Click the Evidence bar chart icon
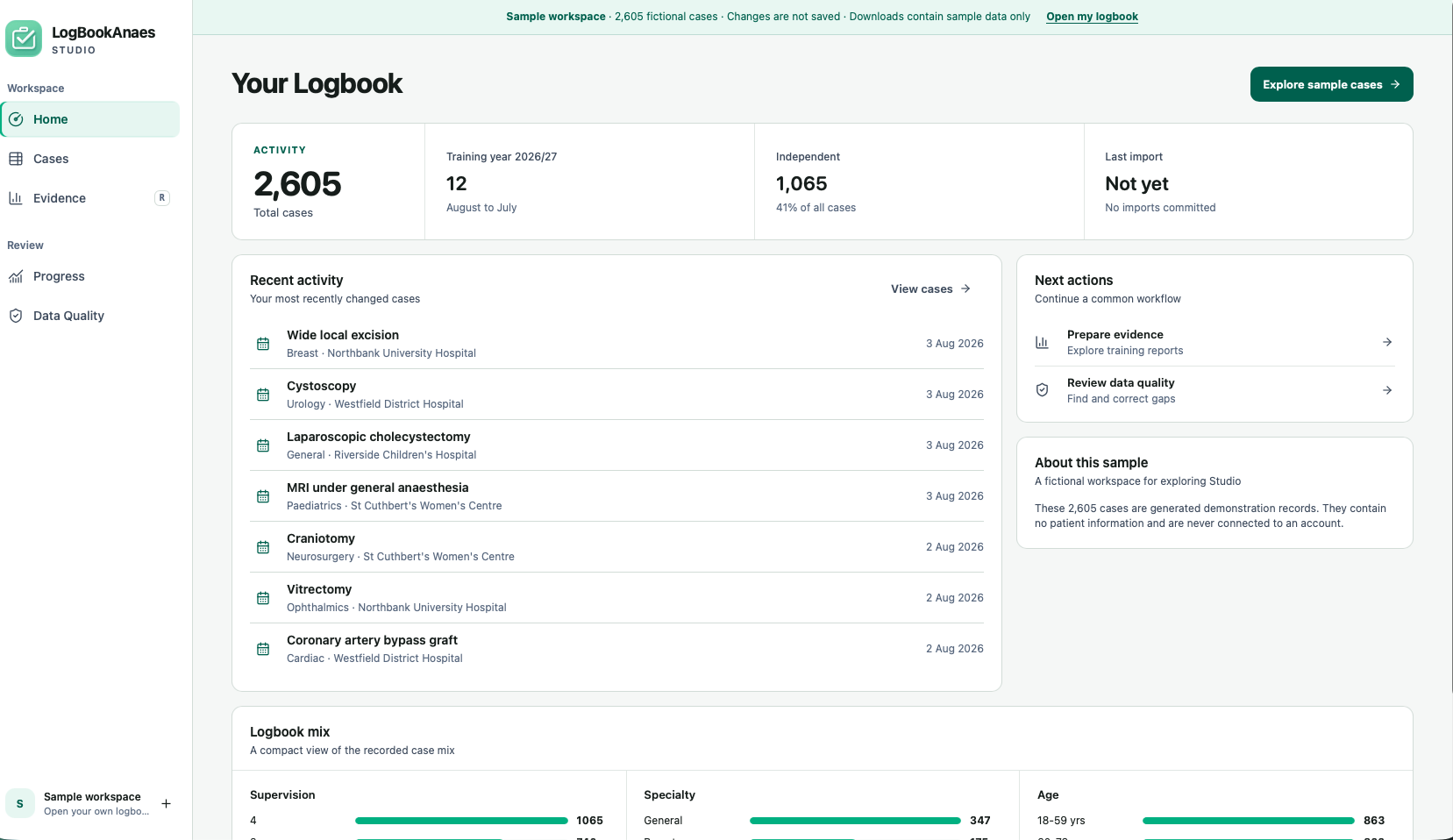The width and height of the screenshot is (1453, 840). point(16,198)
